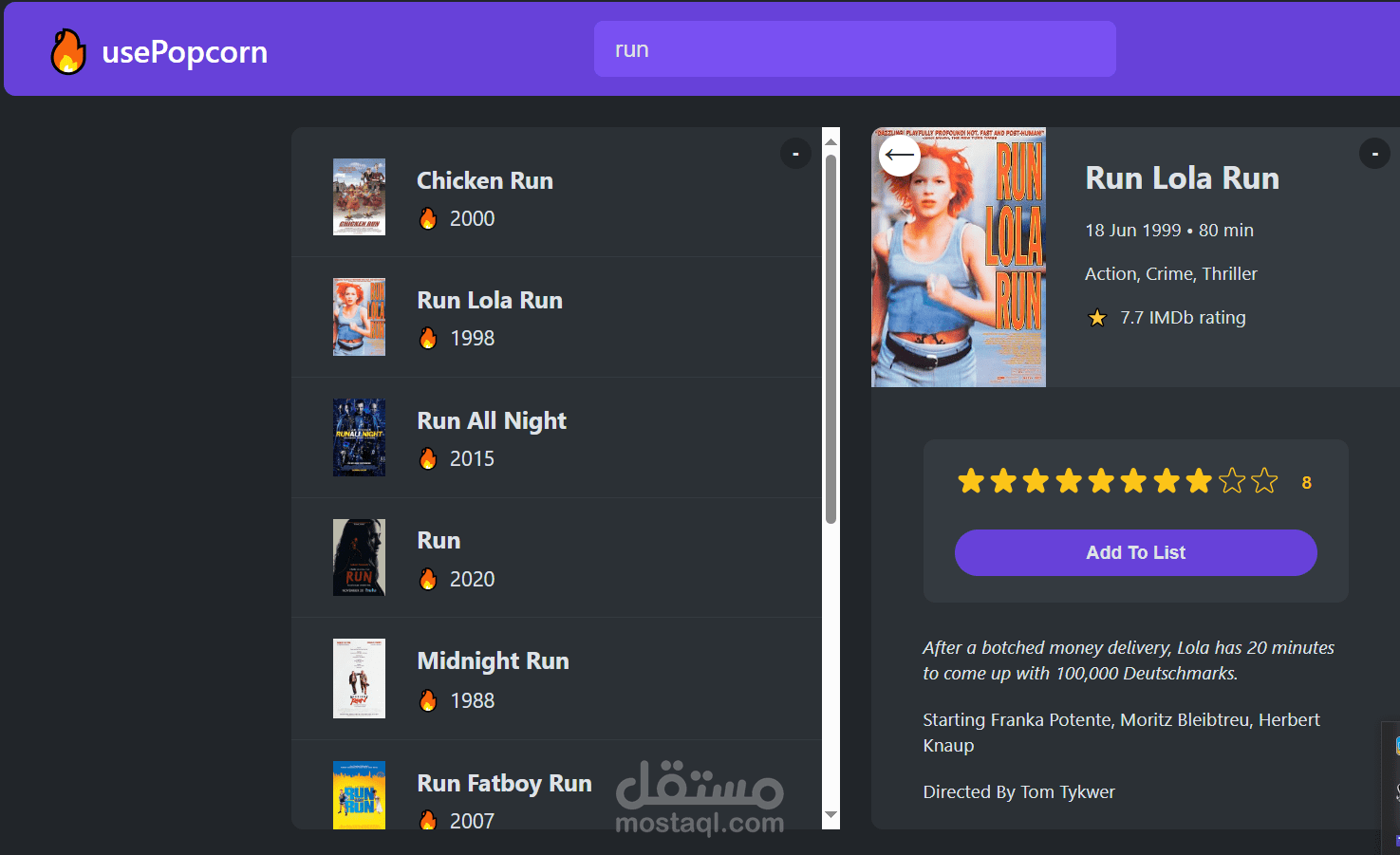Open the Chicken Run poster thumbnail

pos(359,196)
